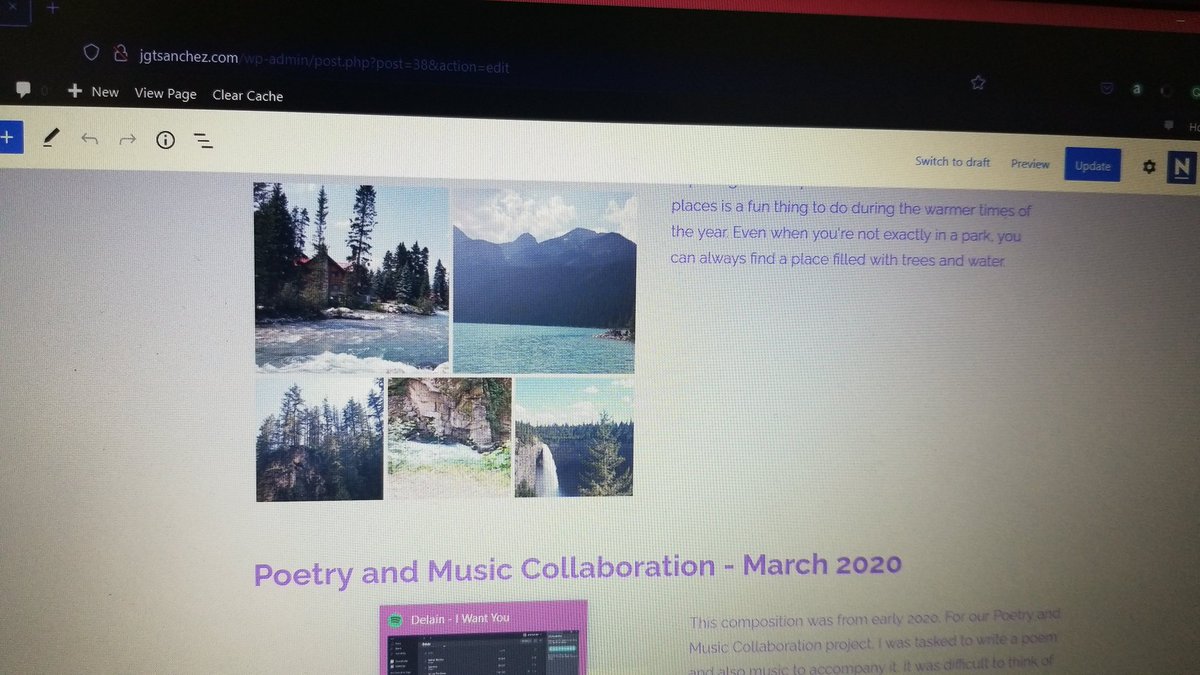Open the browser shield tracking icon
Viewport: 1200px width, 675px height.
[90, 52]
